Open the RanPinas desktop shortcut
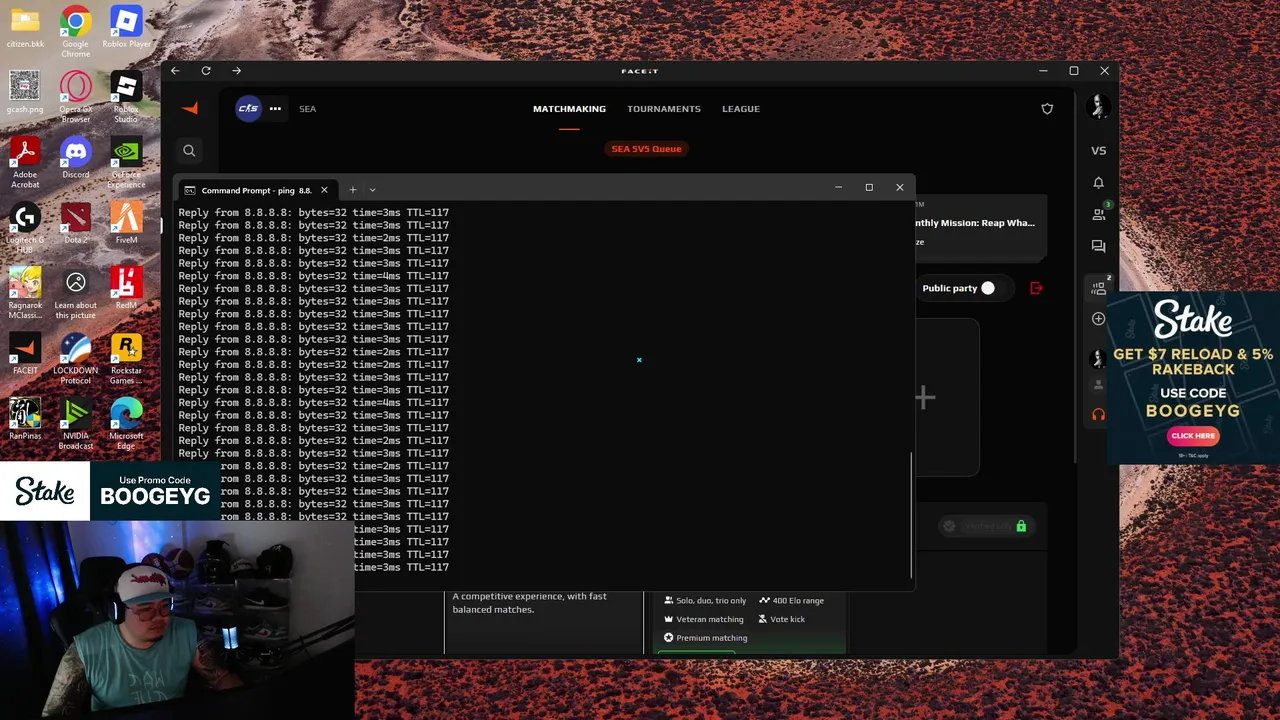This screenshot has height=720, width=1280. pos(25,420)
